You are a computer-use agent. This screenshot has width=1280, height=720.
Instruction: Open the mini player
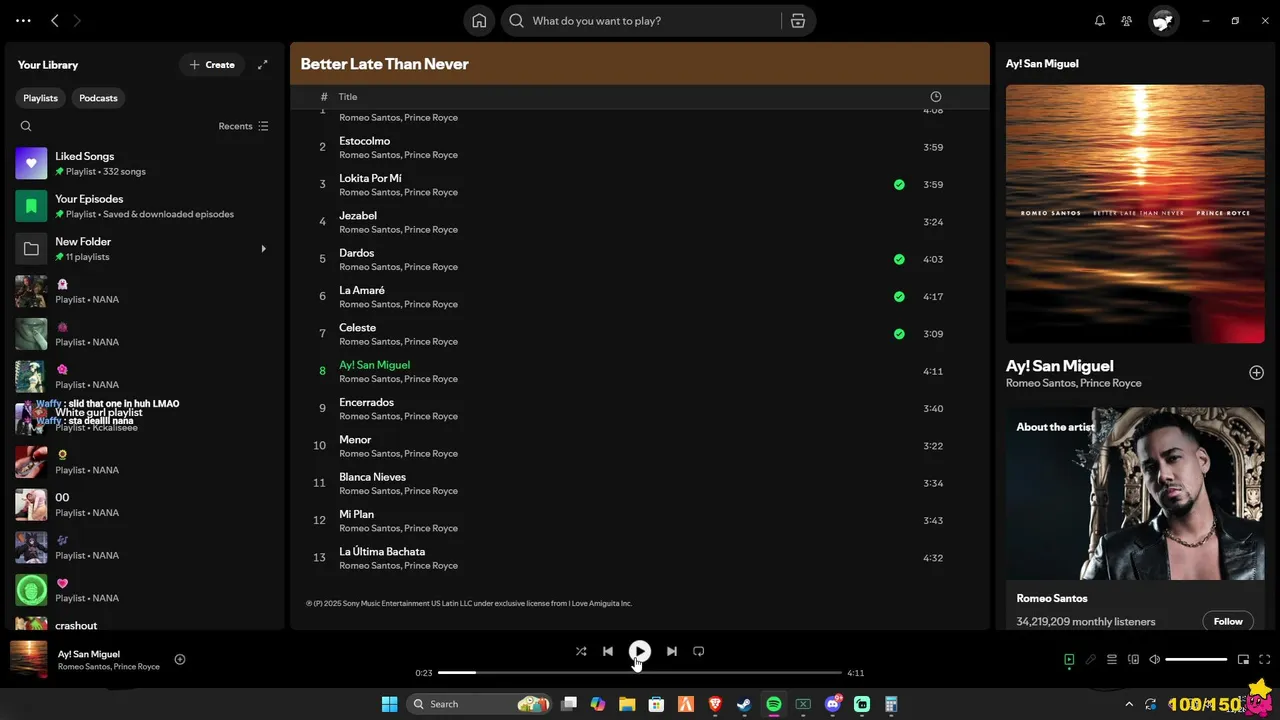click(1243, 660)
